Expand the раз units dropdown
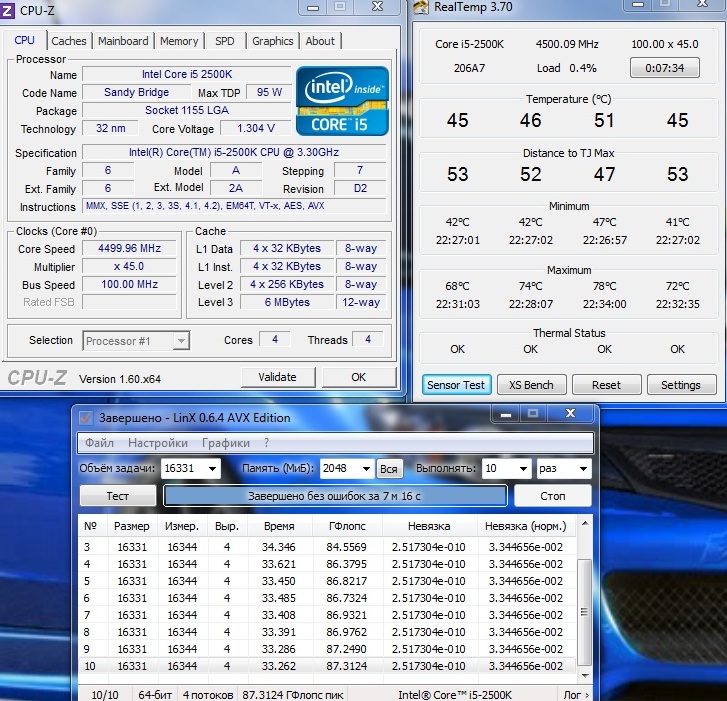 click(583, 469)
